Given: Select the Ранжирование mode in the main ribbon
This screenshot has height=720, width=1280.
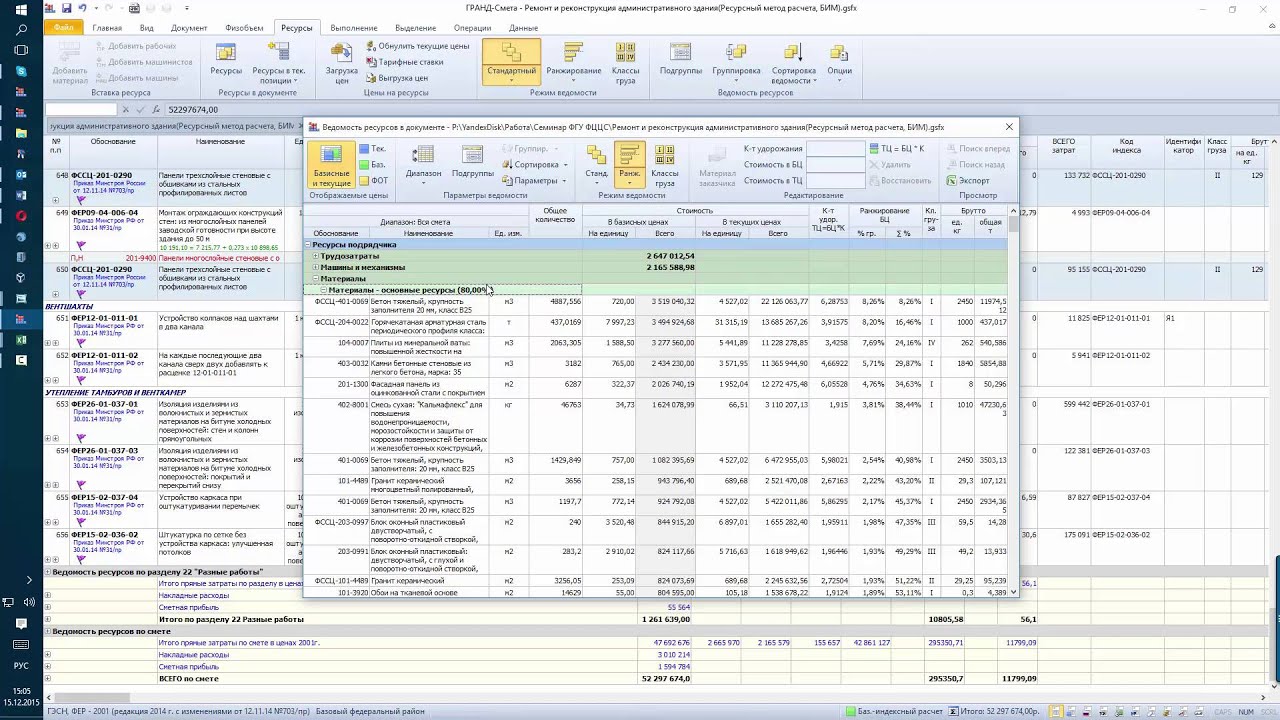Looking at the screenshot, I should pos(574,60).
